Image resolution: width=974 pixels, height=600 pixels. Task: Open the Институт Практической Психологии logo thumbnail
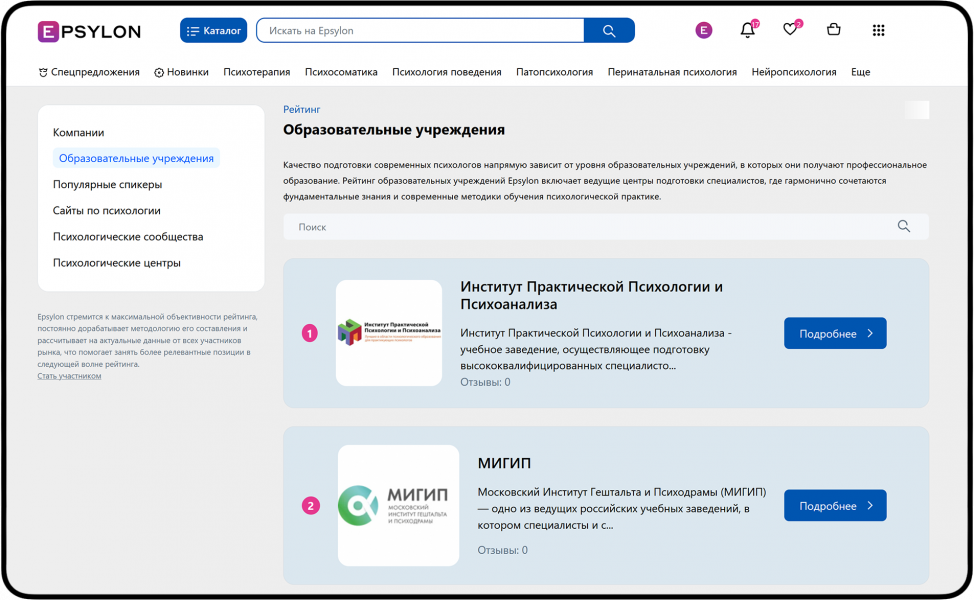click(x=389, y=333)
